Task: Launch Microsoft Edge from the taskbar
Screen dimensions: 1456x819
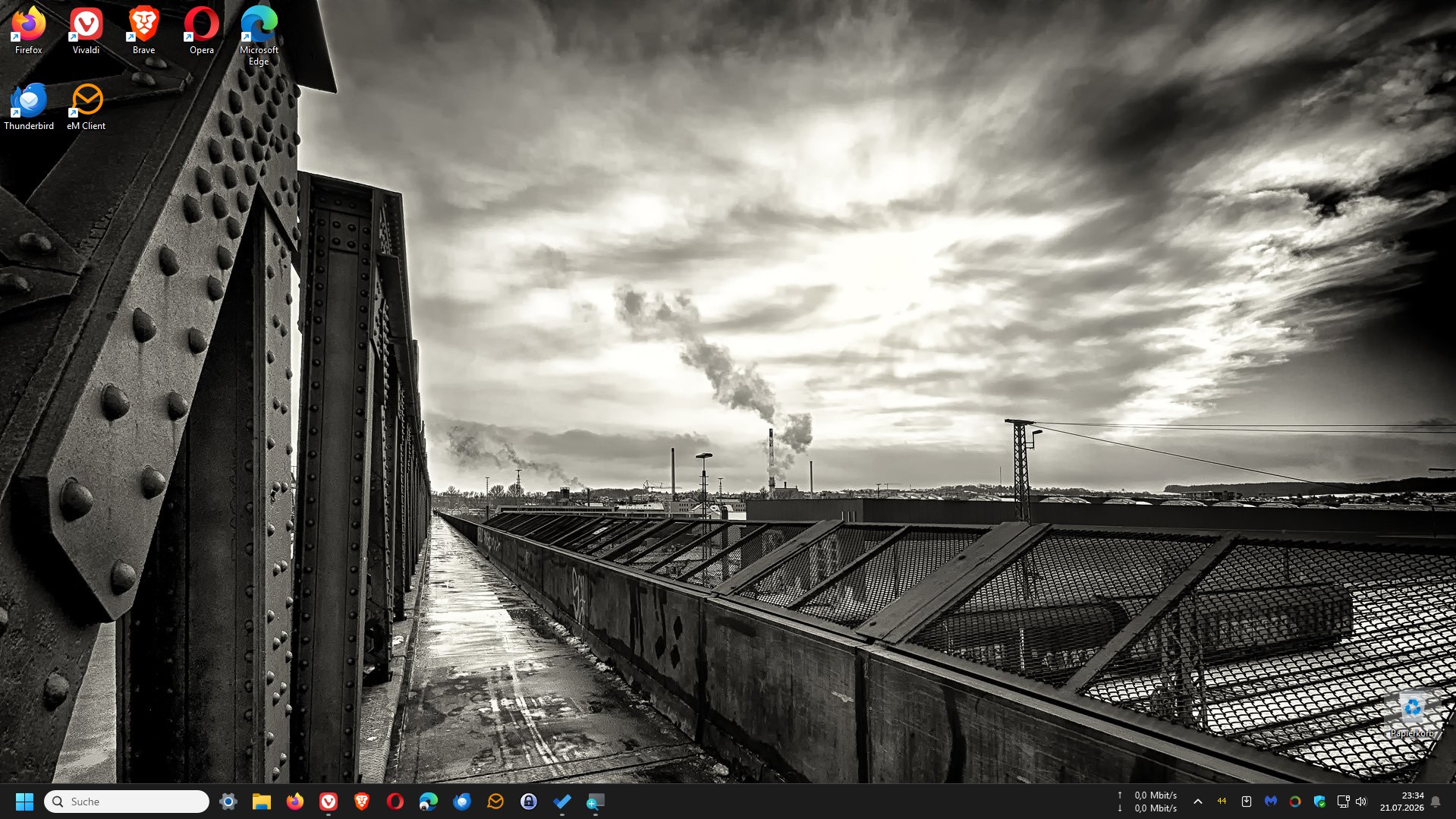Action: tap(429, 802)
